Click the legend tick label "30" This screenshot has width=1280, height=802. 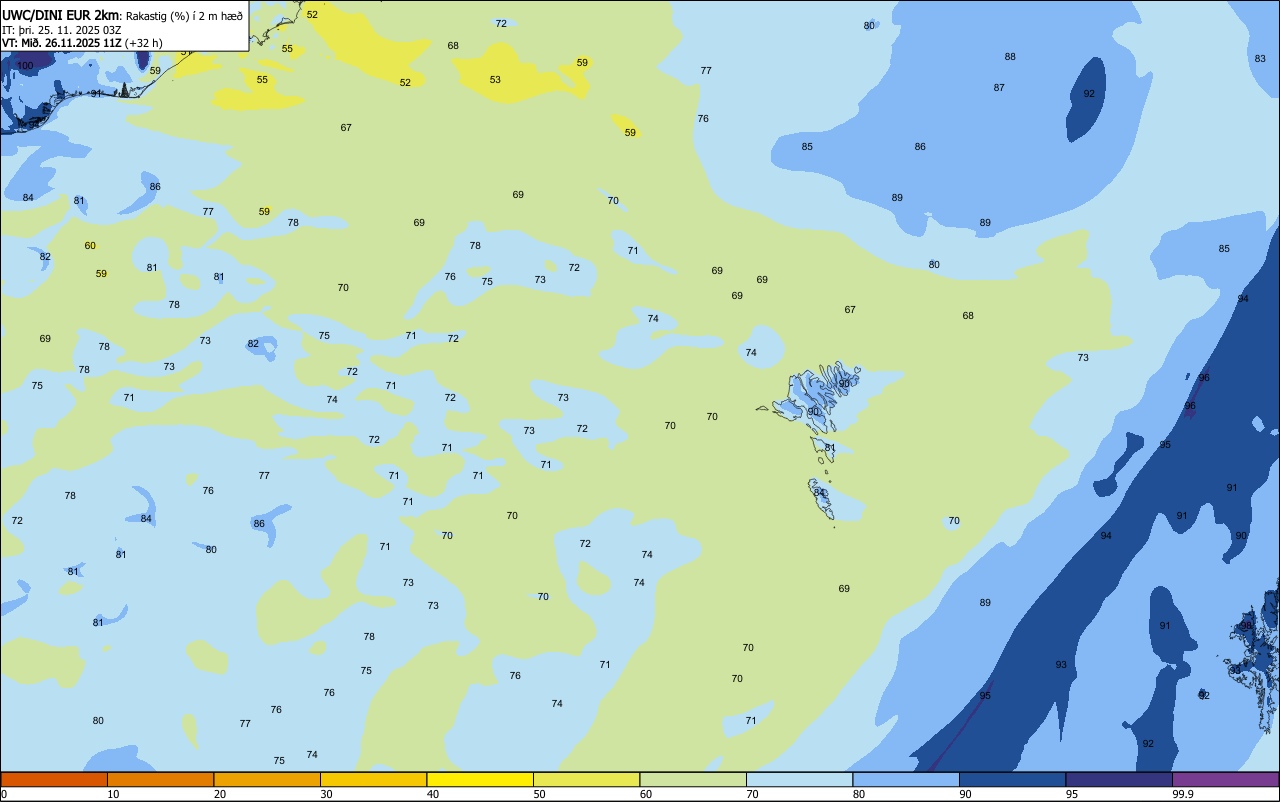[x=326, y=794]
